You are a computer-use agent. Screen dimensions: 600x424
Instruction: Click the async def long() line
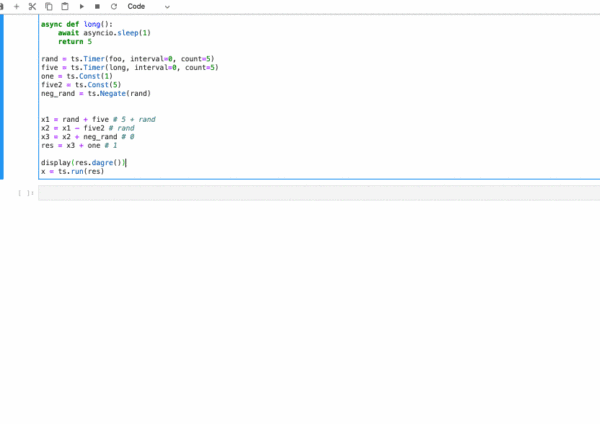(x=77, y=24)
